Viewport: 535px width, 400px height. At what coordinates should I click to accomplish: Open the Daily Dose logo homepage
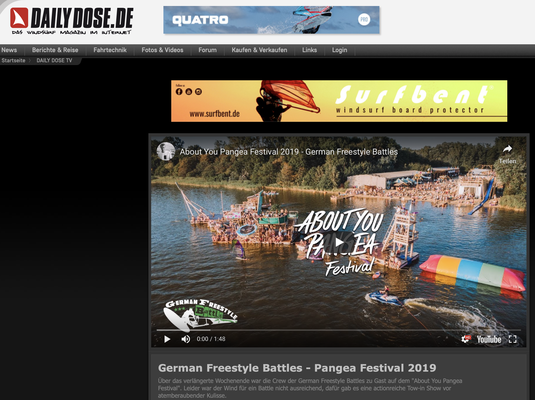(72, 20)
